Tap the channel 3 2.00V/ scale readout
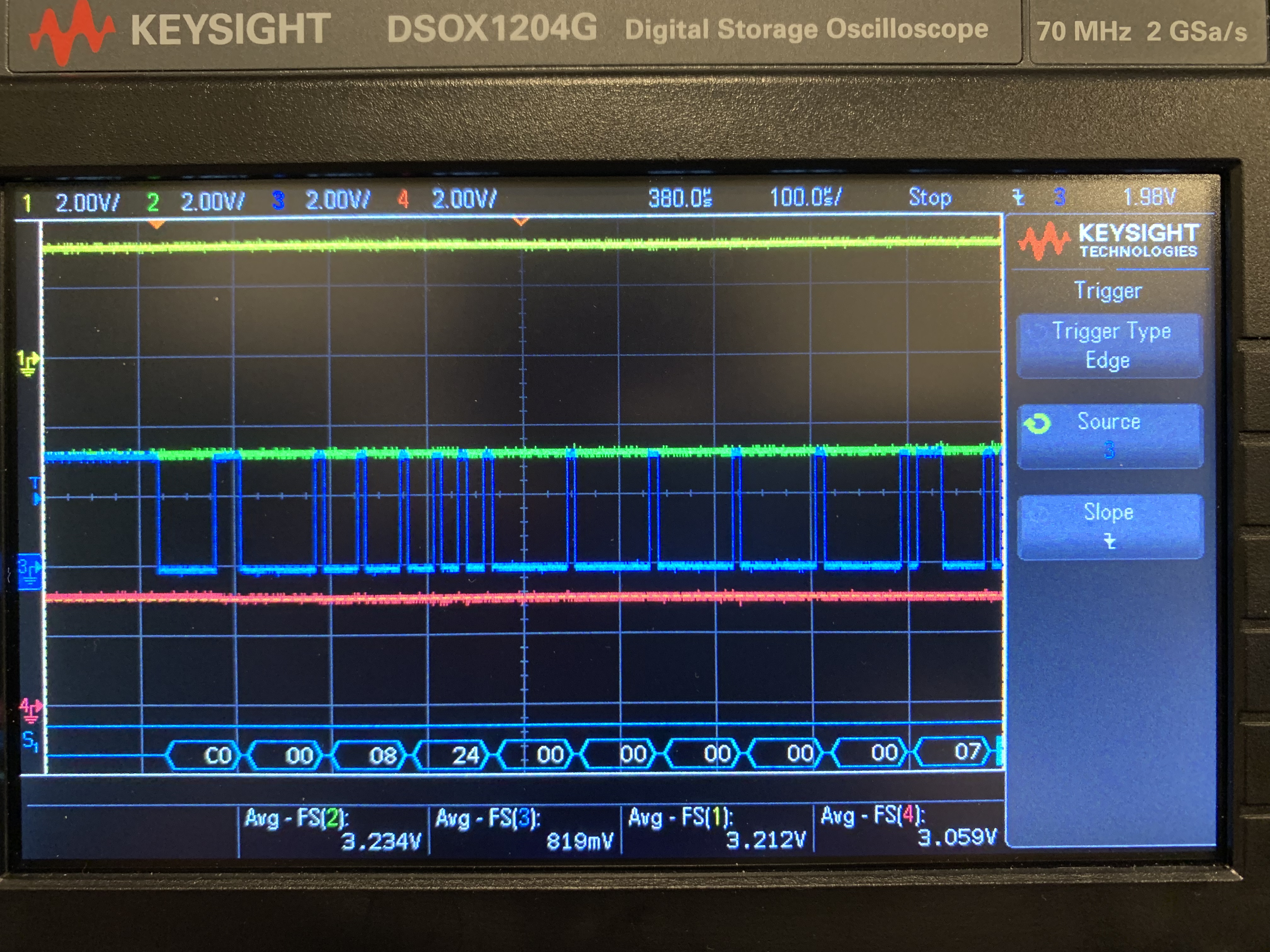The image size is (1270, 952). point(338,200)
